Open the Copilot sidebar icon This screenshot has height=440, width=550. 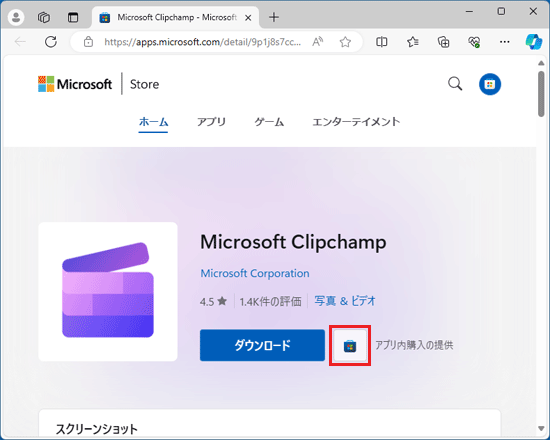coord(534,42)
